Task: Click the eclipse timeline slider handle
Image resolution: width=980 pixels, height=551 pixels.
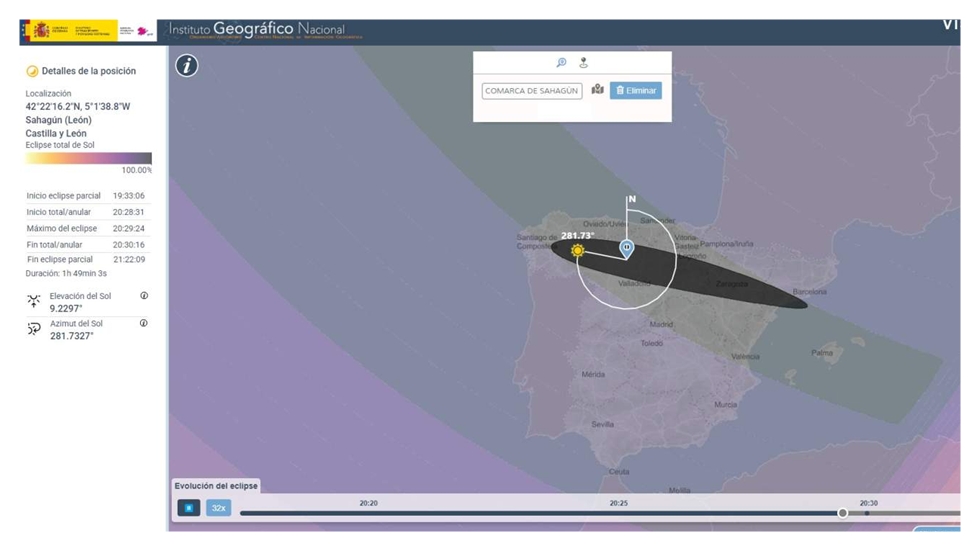Action: pos(842,513)
